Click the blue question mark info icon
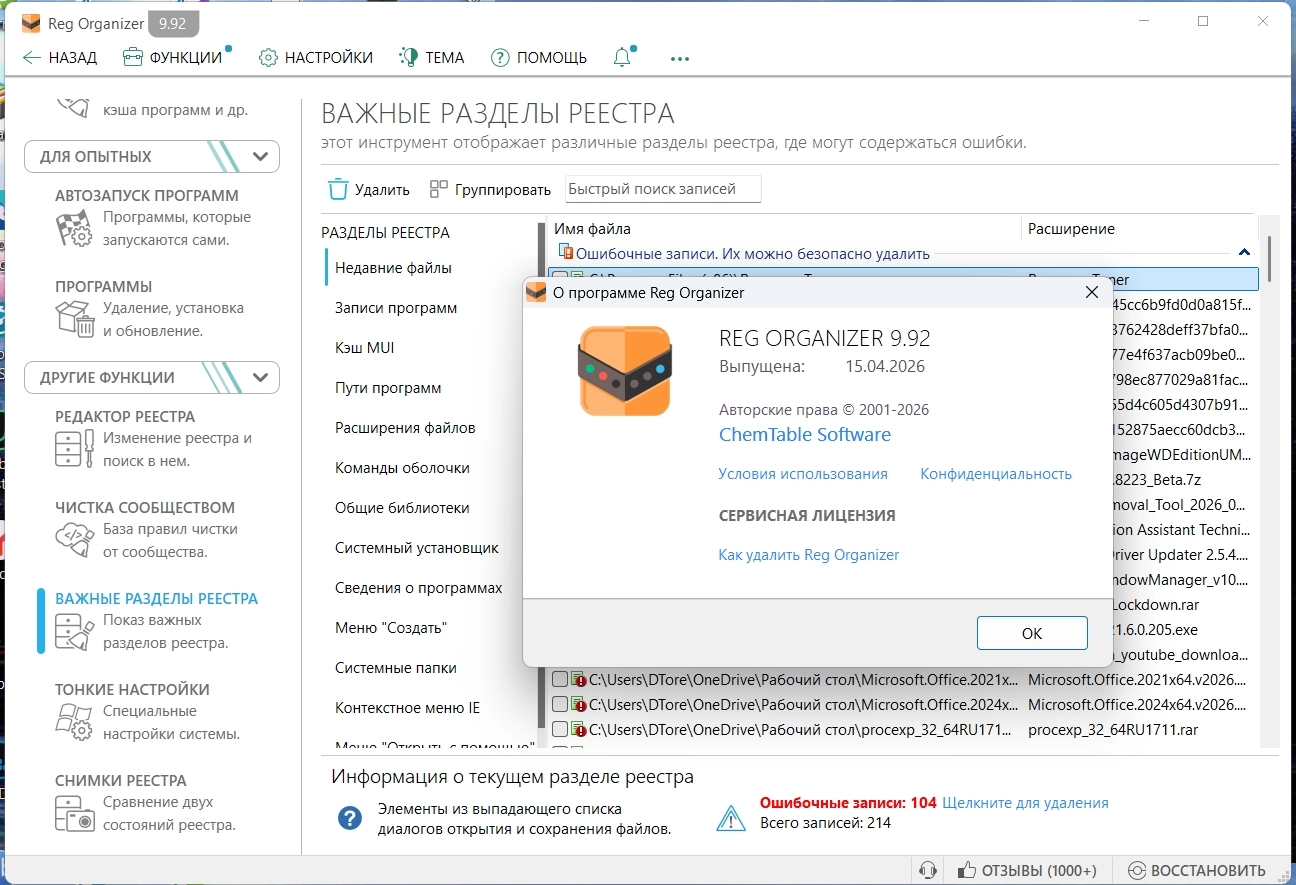Viewport: 1296px width, 885px height. [x=349, y=819]
